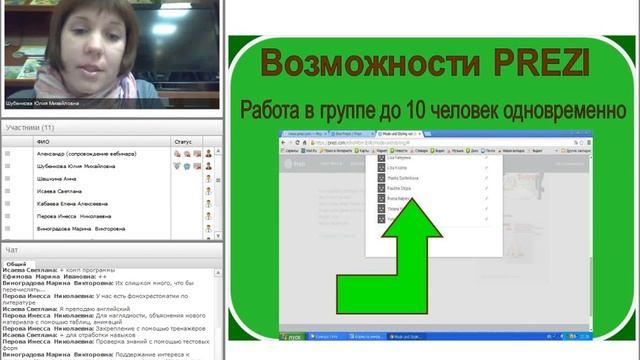Click the home icon in the slide's browser

point(304,142)
